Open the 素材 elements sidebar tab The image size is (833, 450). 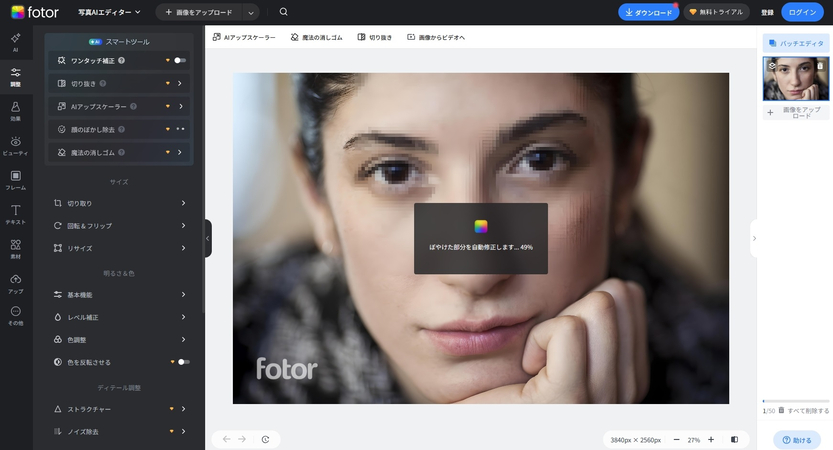(x=15, y=249)
